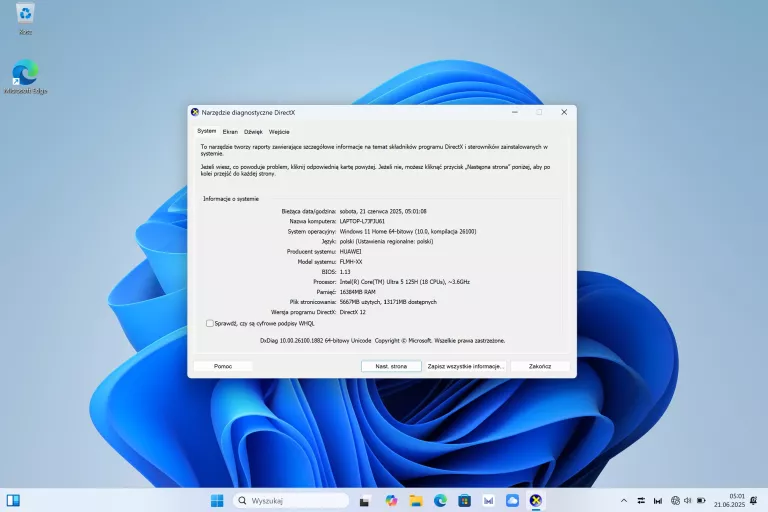Click Zapisz wszystkie informacje button
This screenshot has width=768, height=512.
(465, 366)
